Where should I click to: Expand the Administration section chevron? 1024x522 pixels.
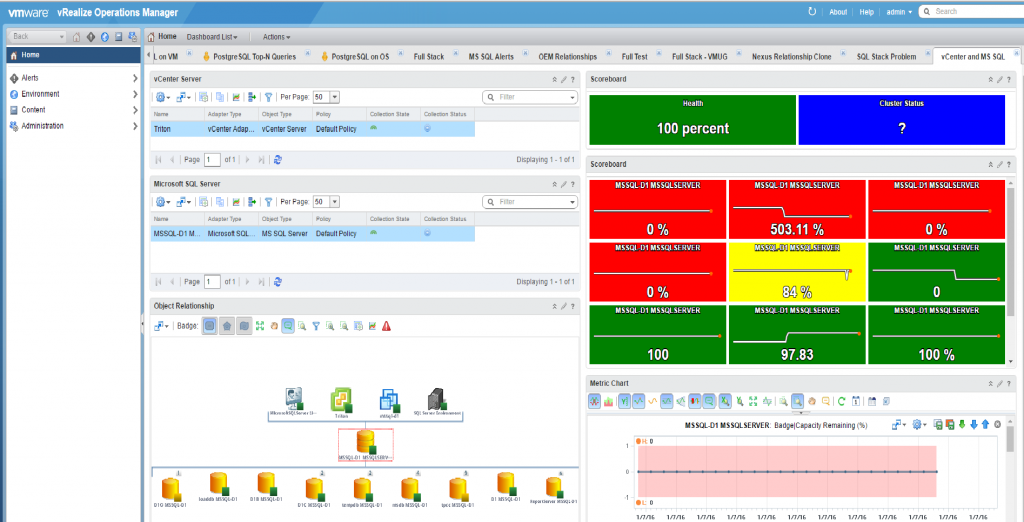click(135, 126)
